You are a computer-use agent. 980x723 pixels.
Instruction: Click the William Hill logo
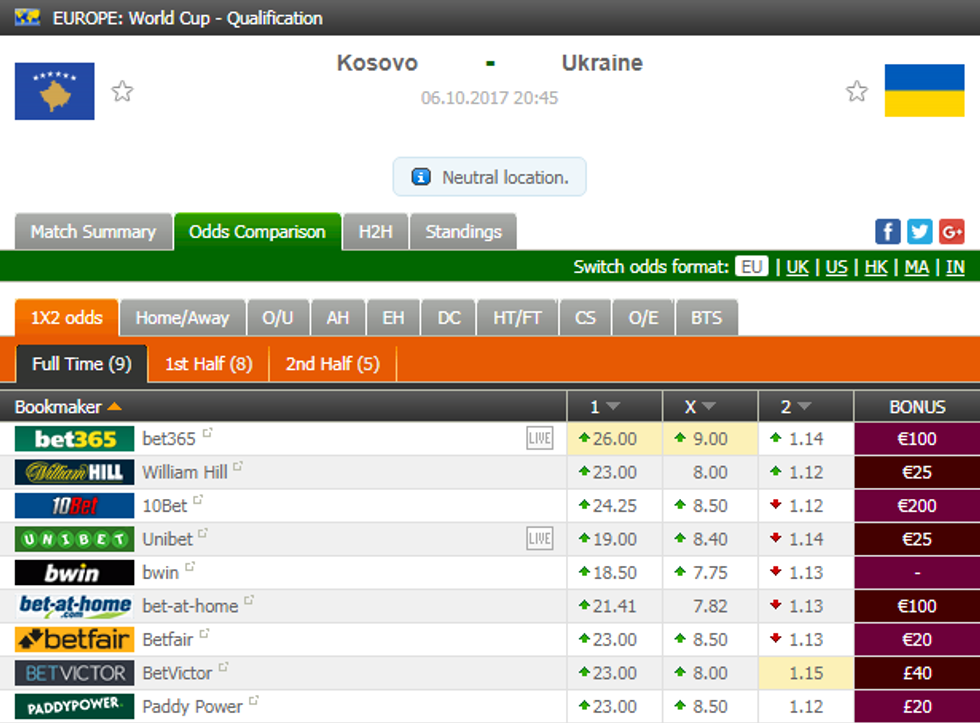75,472
